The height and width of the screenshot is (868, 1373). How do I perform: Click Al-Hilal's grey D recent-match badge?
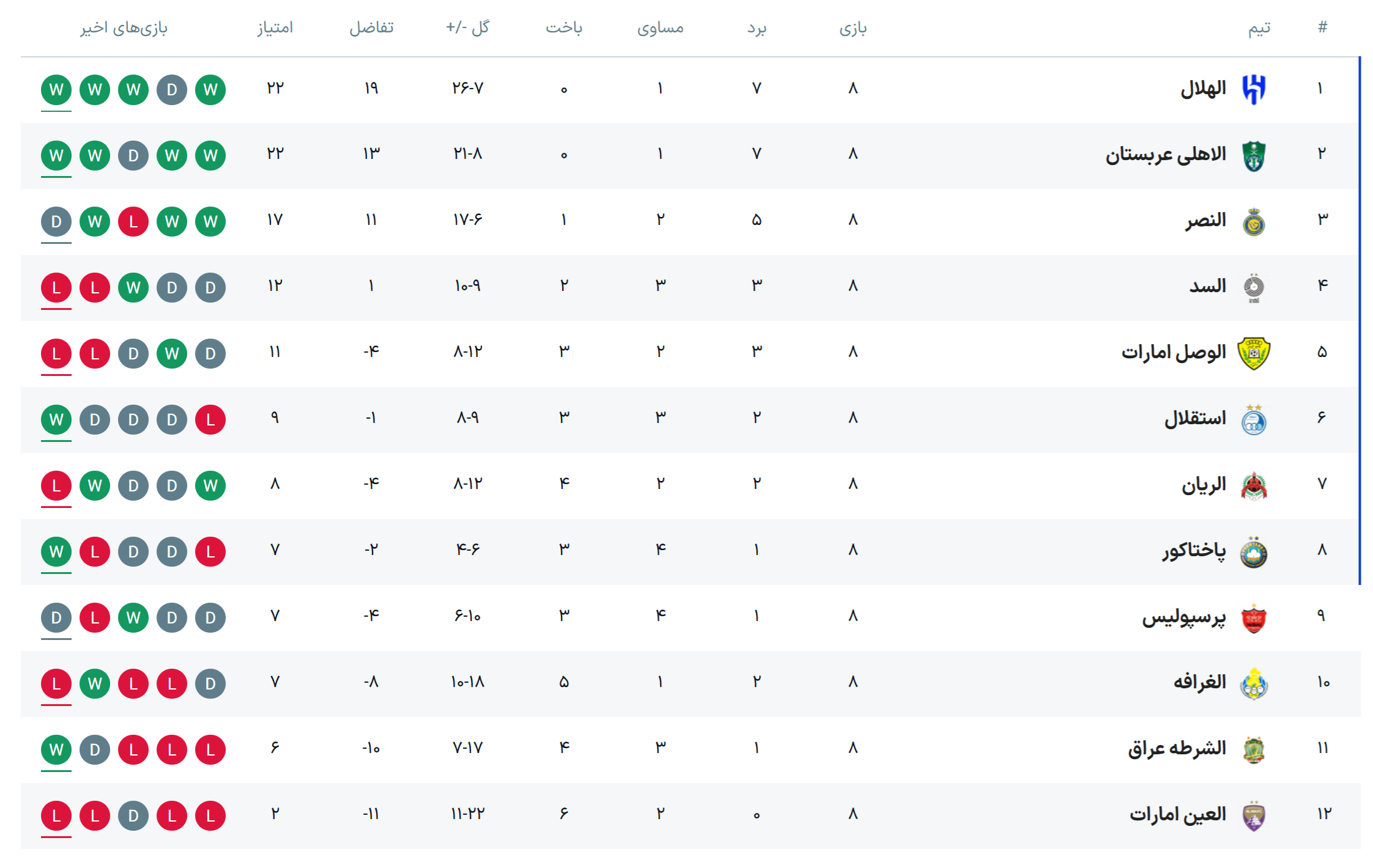click(x=172, y=90)
